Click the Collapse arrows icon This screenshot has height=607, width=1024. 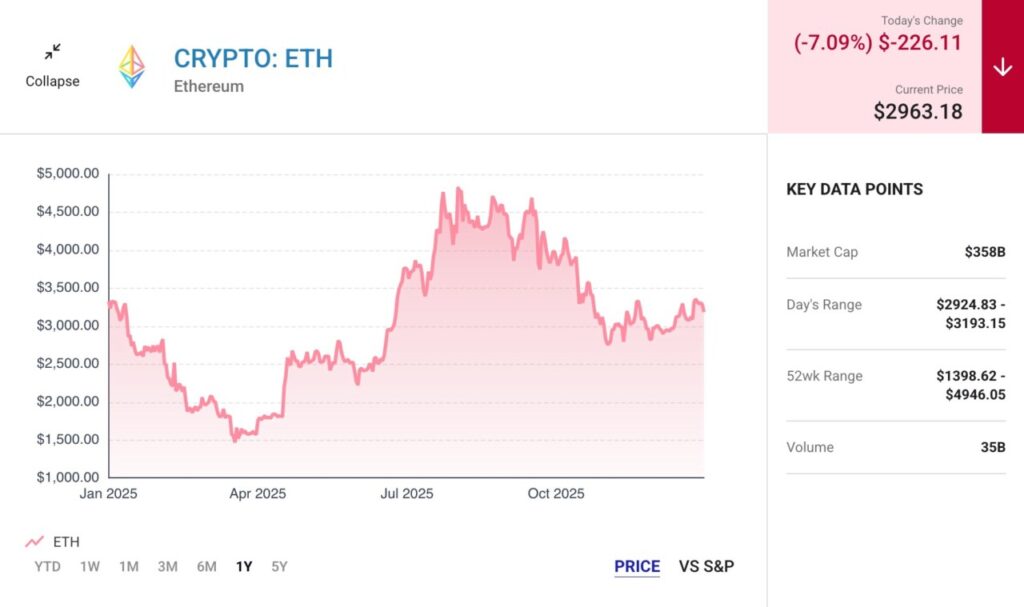click(52, 51)
